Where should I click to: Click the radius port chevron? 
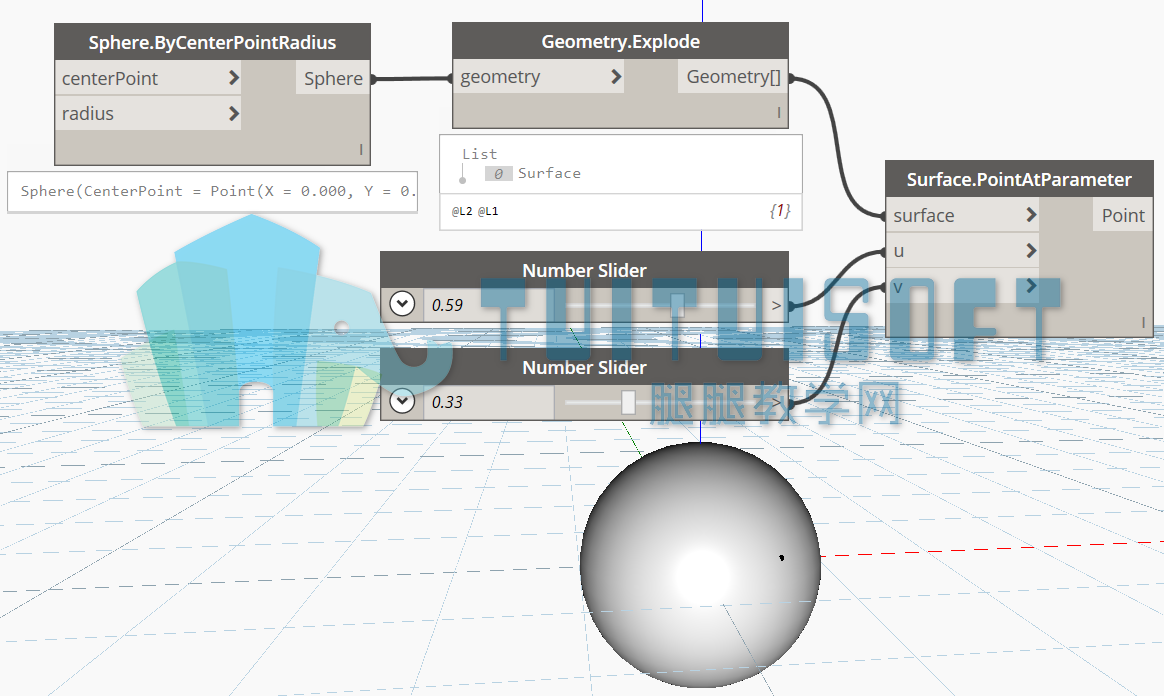point(234,114)
